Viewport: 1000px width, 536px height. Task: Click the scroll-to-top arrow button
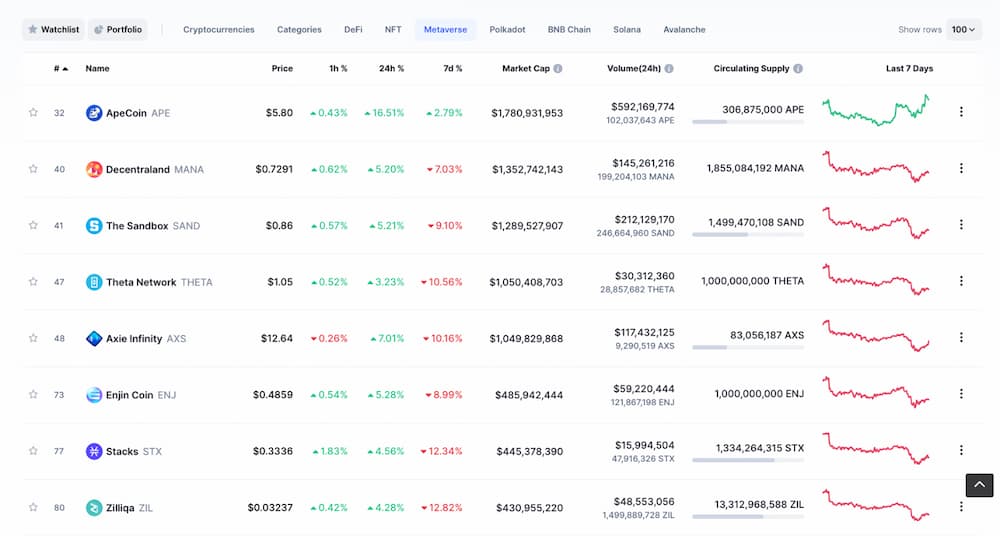pyautogui.click(x=979, y=485)
